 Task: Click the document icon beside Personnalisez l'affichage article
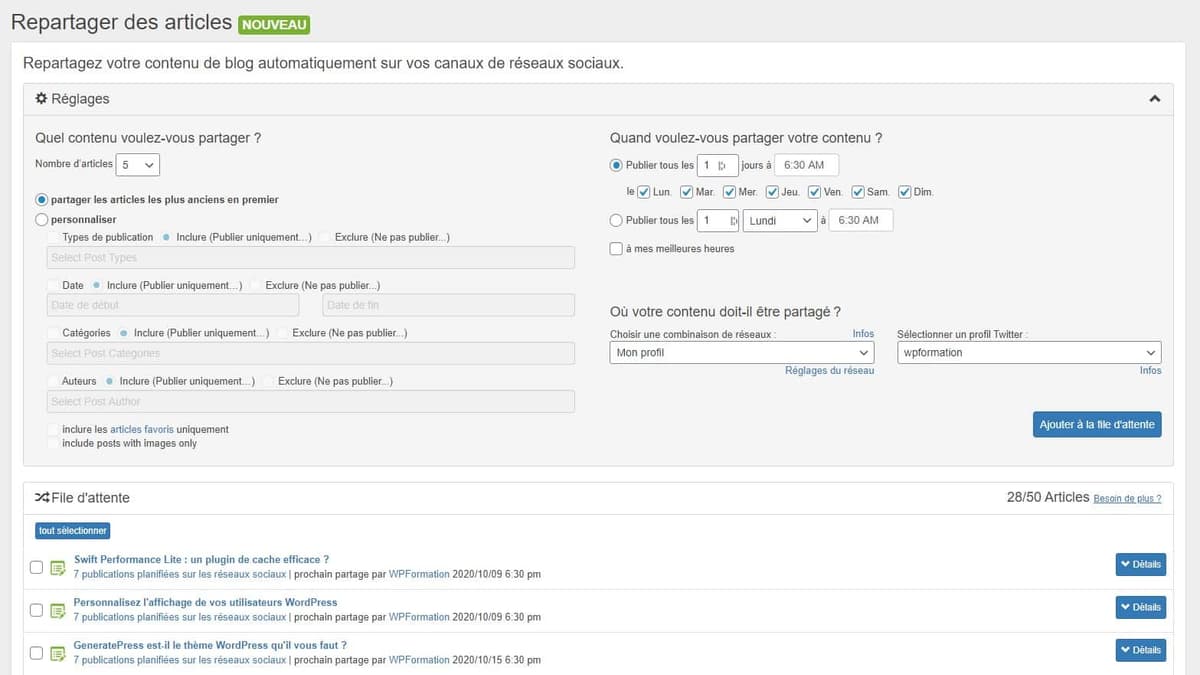click(59, 609)
